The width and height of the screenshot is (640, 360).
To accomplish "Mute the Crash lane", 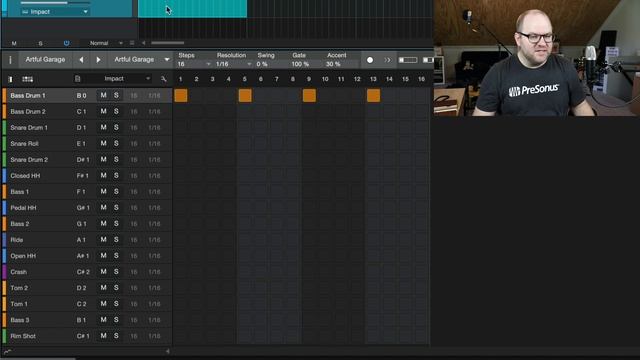I will [103, 272].
